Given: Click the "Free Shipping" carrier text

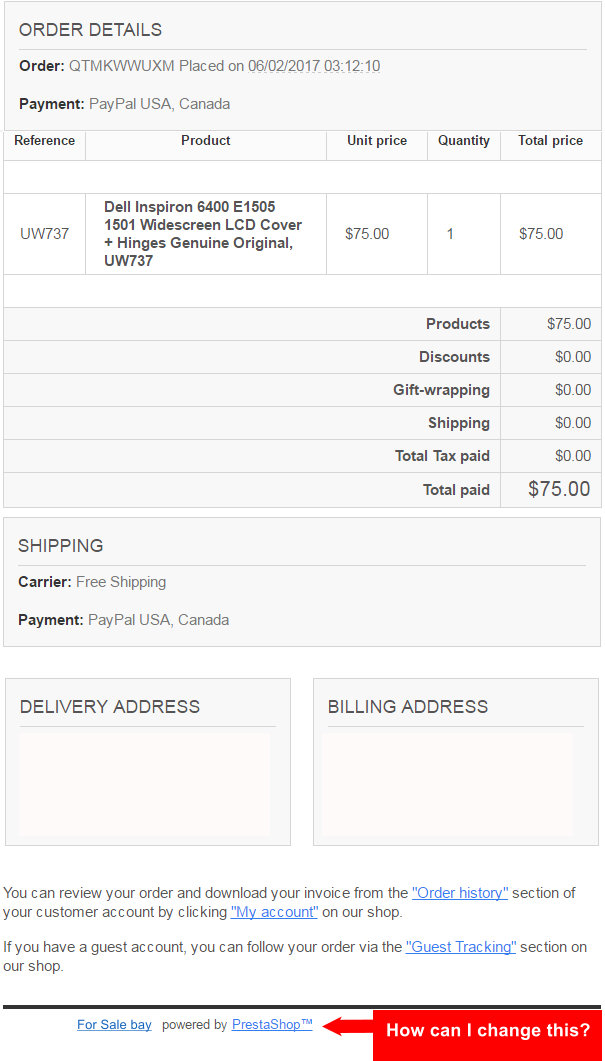Looking at the screenshot, I should point(121,582).
